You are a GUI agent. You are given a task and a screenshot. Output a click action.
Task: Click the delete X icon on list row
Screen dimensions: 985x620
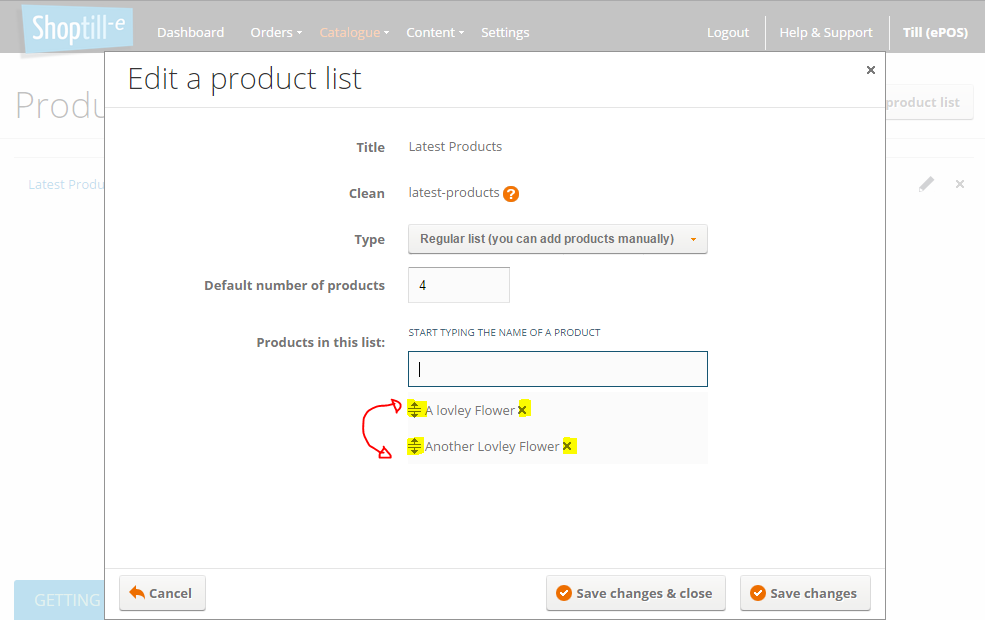click(x=960, y=184)
